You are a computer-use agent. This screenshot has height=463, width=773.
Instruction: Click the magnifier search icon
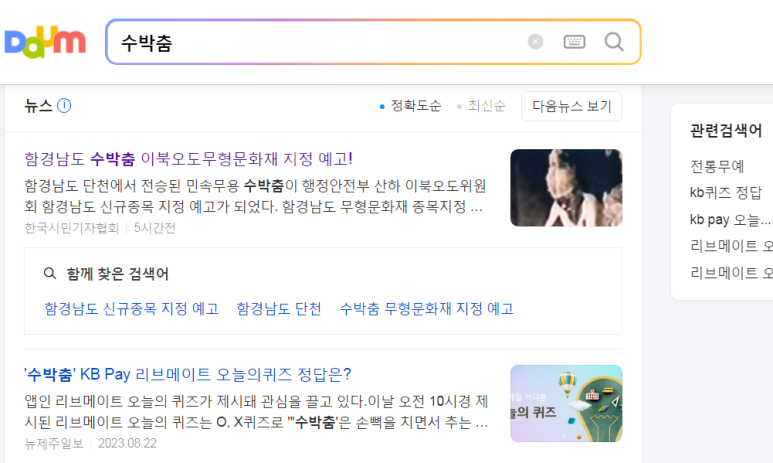614,42
